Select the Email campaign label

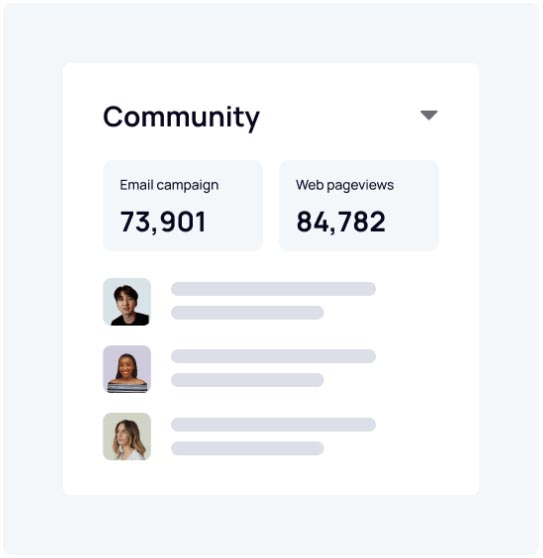click(169, 185)
